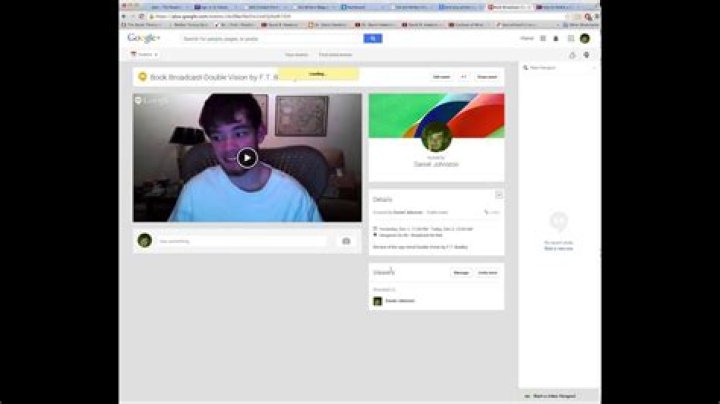
Task: Click the Hangouts quote icon in sidebar
Action: pyautogui.click(x=559, y=222)
